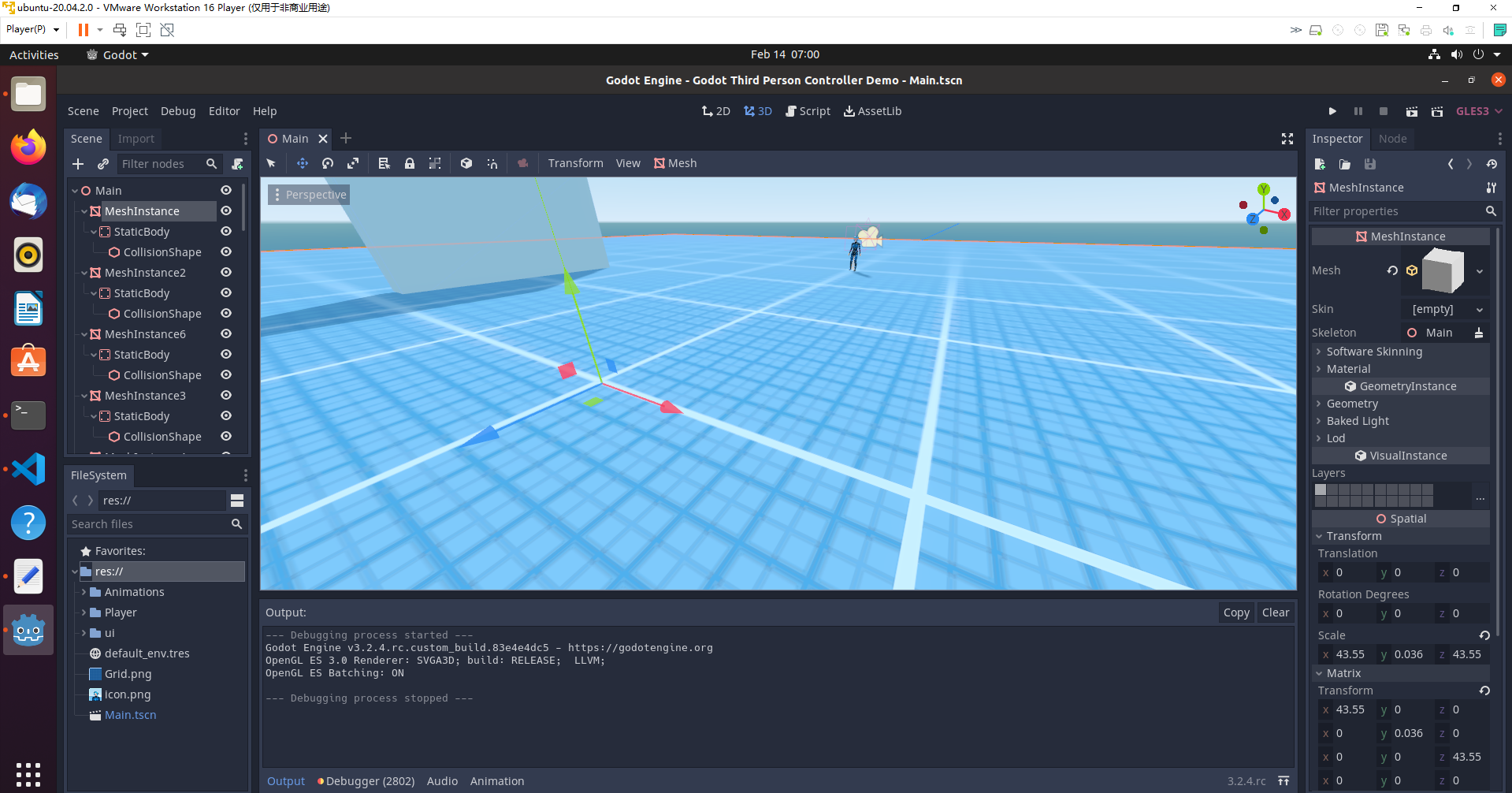Toggle visibility of the Main root node
This screenshot has height=793, width=1512.
point(225,190)
